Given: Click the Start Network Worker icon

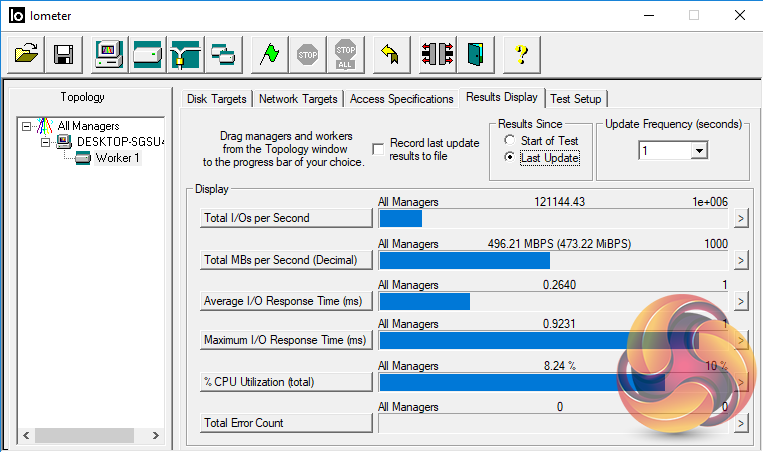Looking at the screenshot, I should click(185, 54).
